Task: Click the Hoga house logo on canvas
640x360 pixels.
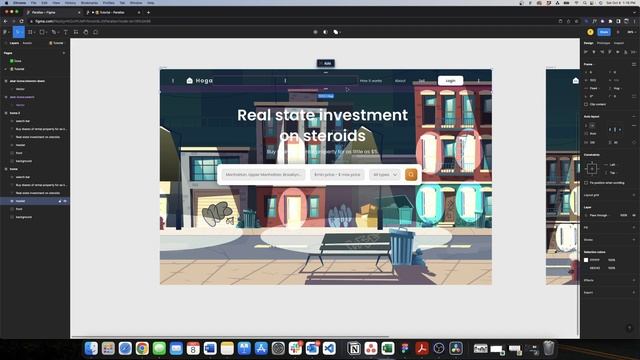Action: click(189, 80)
